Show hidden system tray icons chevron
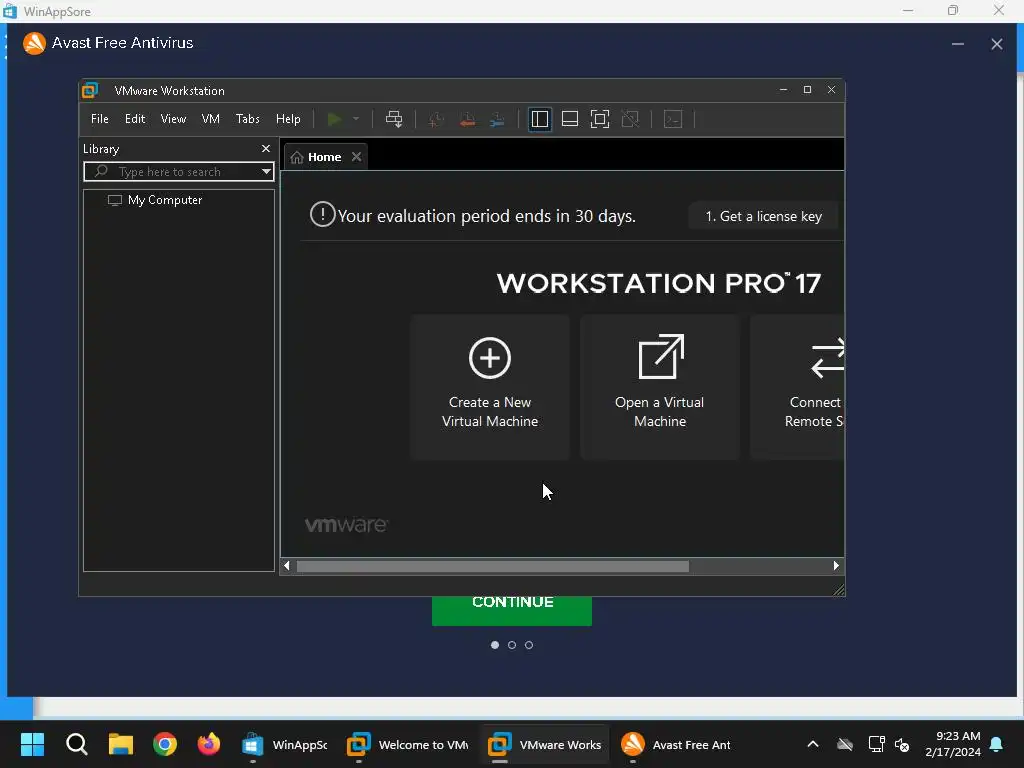 (x=812, y=744)
